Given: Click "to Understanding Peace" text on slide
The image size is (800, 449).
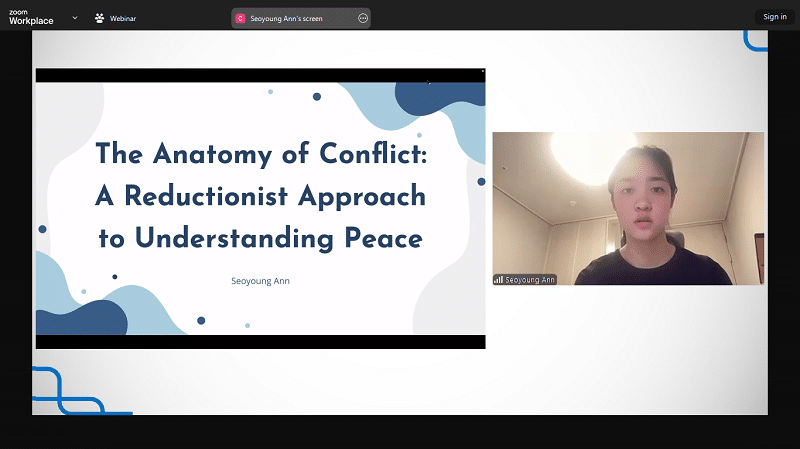Looking at the screenshot, I should coord(260,239).
